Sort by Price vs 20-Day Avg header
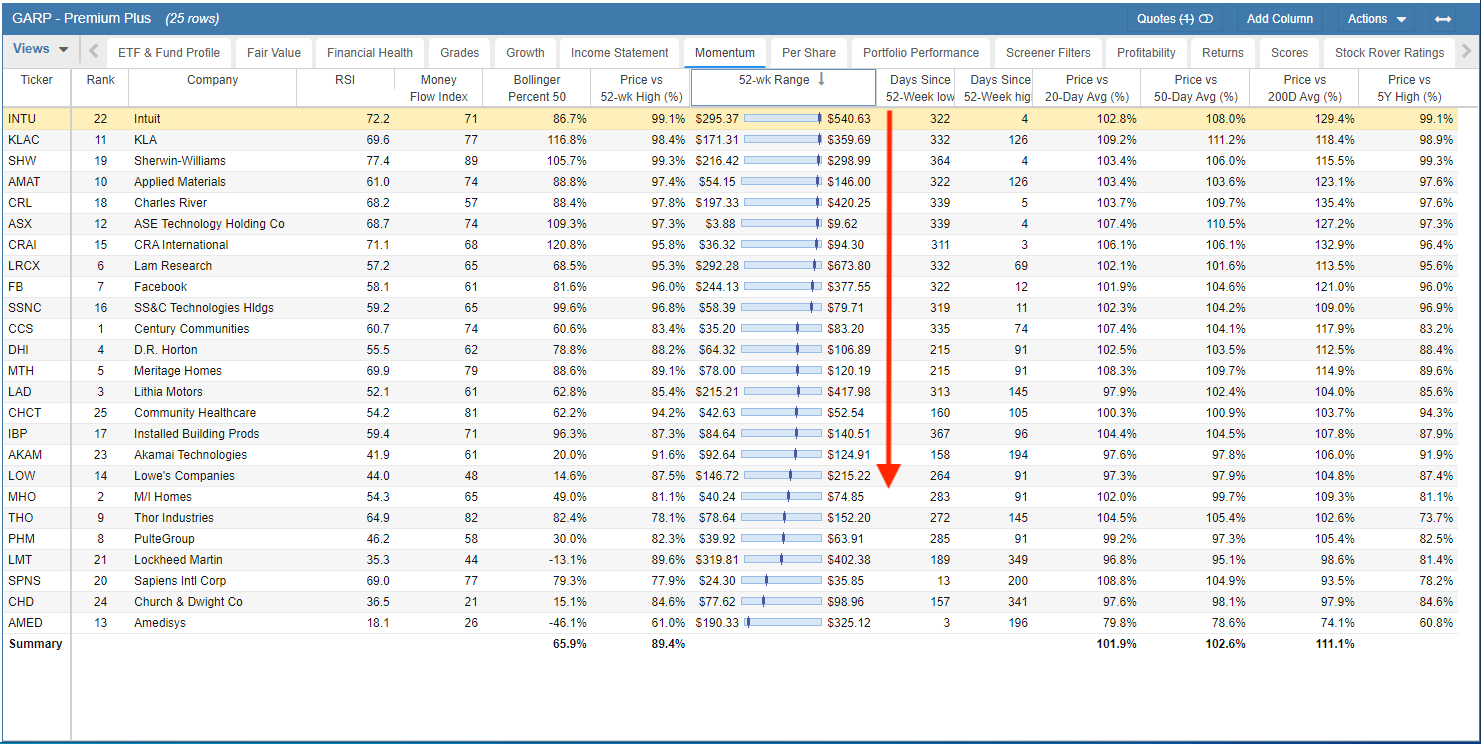Viewport: 1481px width, 744px height. pyautogui.click(x=1087, y=87)
